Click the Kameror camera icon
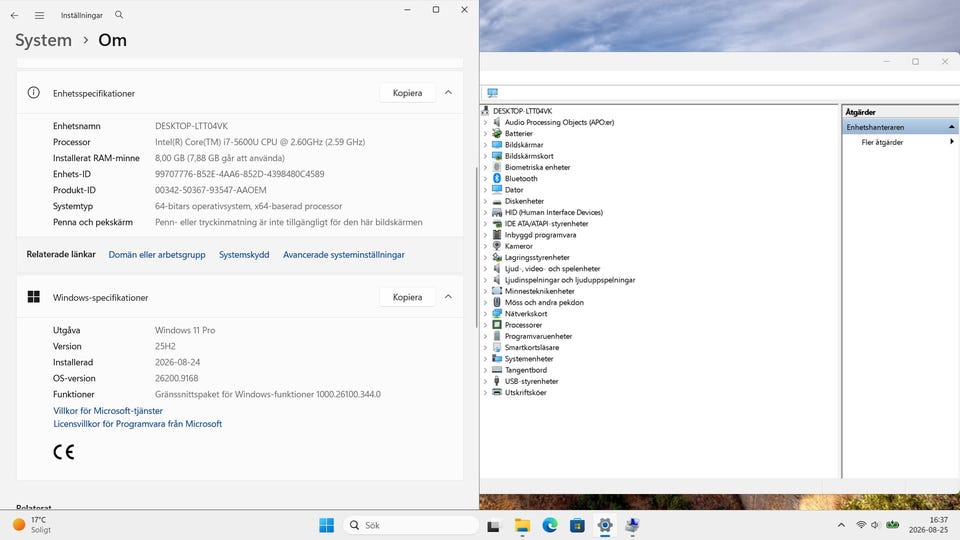Image resolution: width=960 pixels, height=540 pixels. [x=497, y=246]
